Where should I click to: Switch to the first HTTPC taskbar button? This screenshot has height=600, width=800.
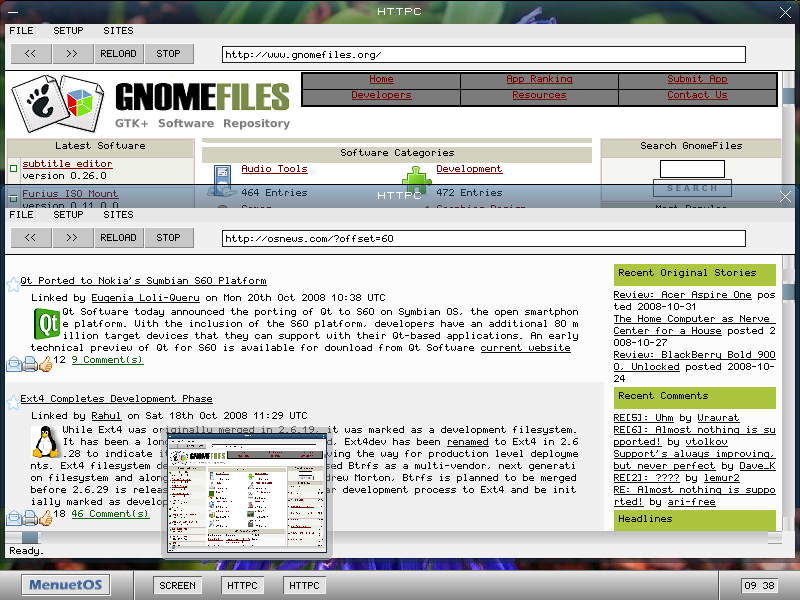coord(242,585)
